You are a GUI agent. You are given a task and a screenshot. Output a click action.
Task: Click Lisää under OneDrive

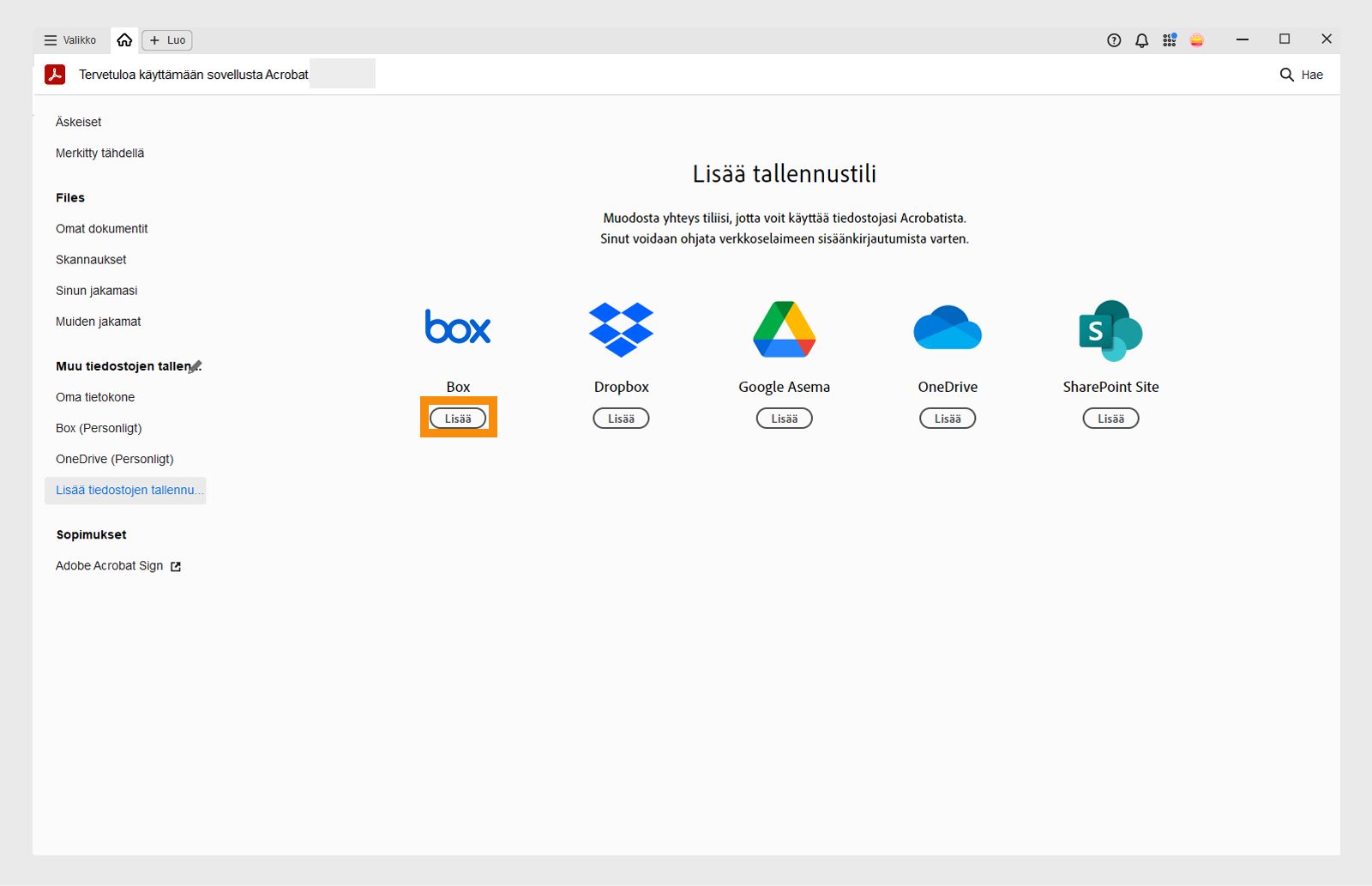point(948,419)
